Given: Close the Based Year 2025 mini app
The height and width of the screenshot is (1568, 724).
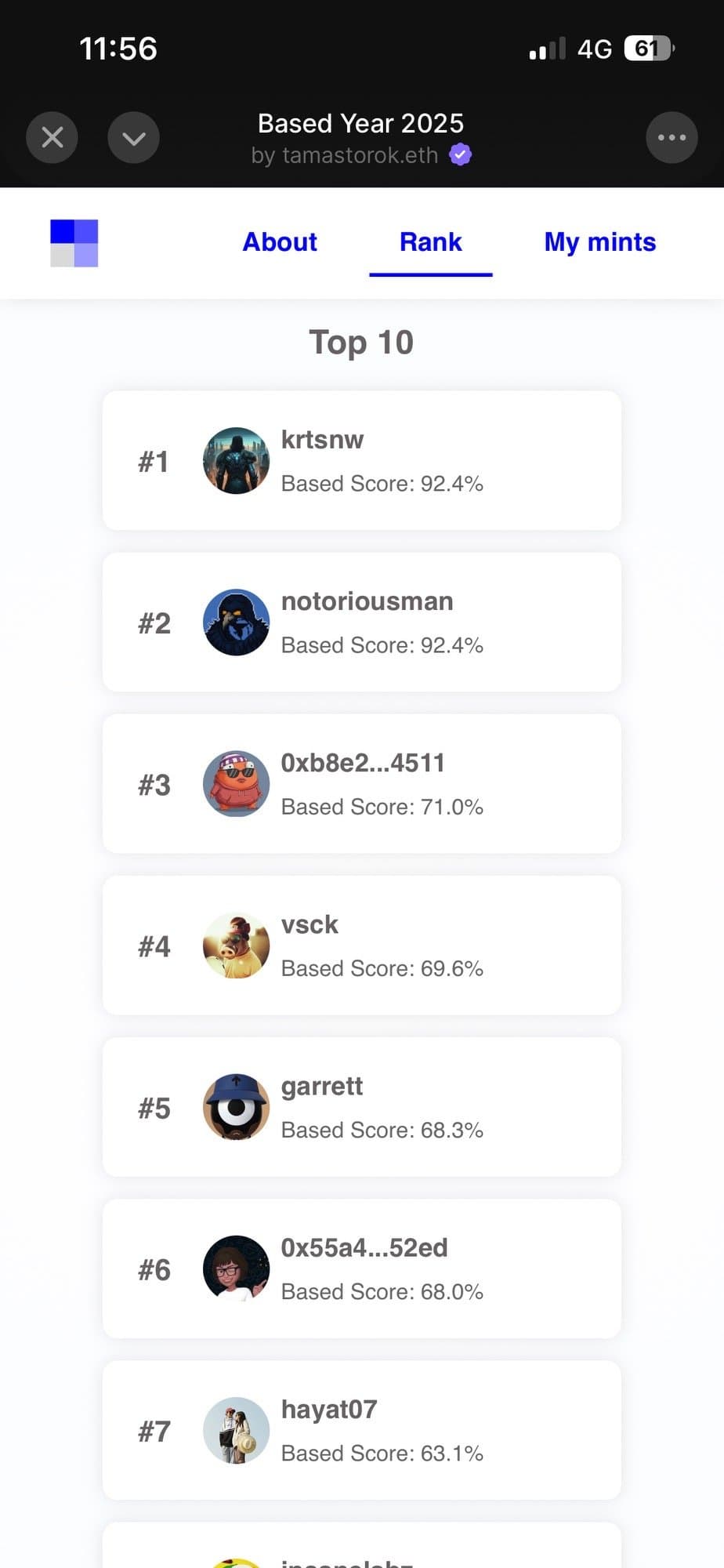Looking at the screenshot, I should pyautogui.click(x=52, y=138).
